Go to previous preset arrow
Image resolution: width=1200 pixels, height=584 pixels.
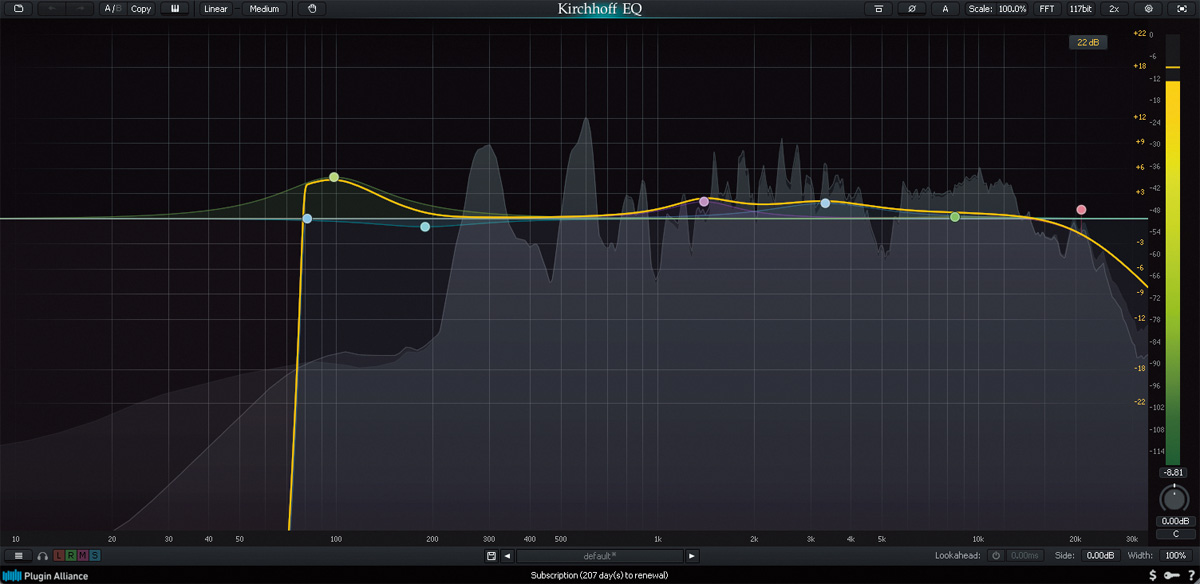click(x=508, y=555)
